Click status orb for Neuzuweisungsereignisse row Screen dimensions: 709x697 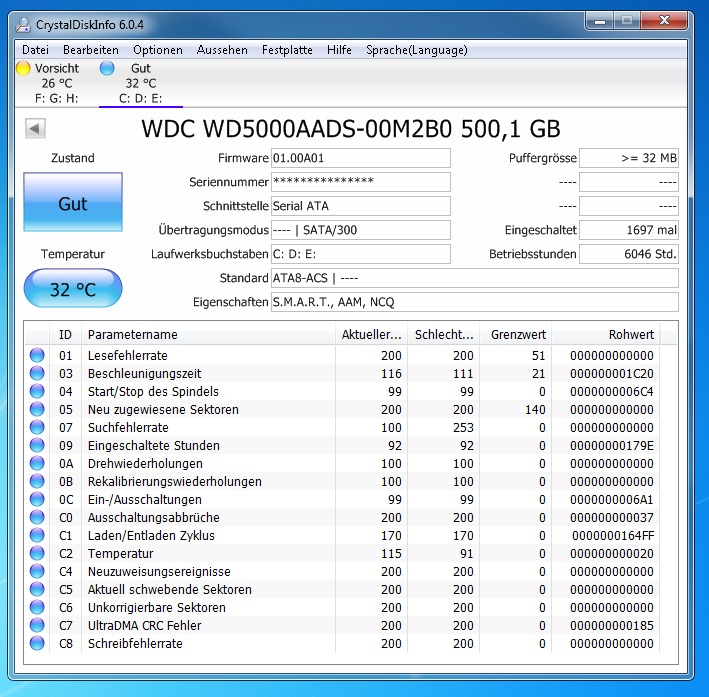(x=37, y=571)
